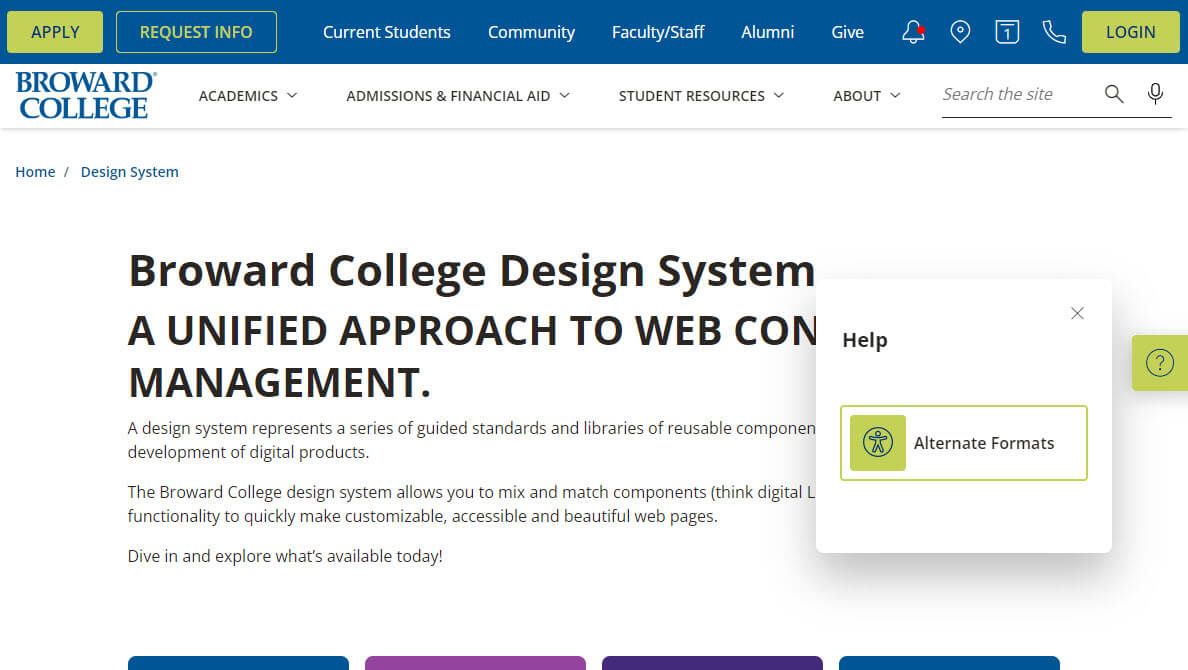Click the Broward College Design System heading
Viewport: 1188px width, 670px height.
click(x=471, y=270)
